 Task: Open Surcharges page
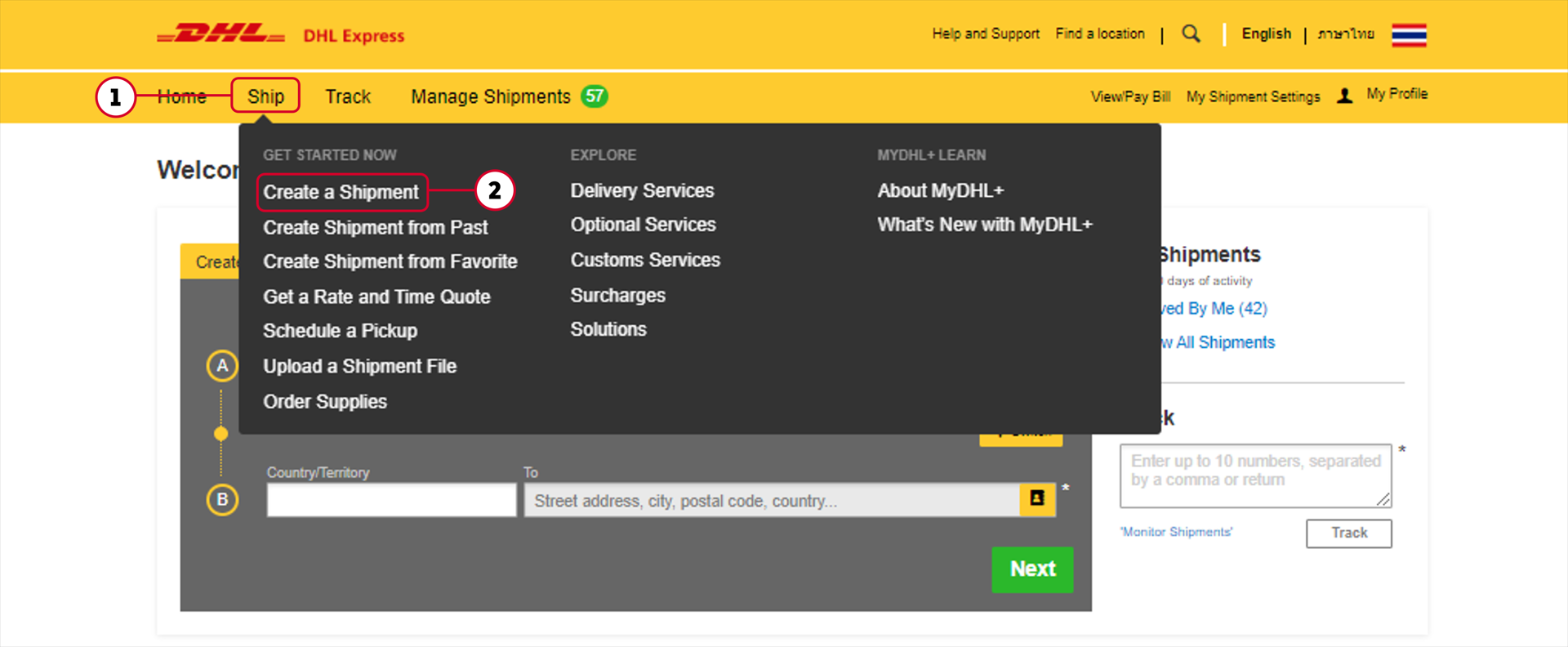(x=617, y=295)
